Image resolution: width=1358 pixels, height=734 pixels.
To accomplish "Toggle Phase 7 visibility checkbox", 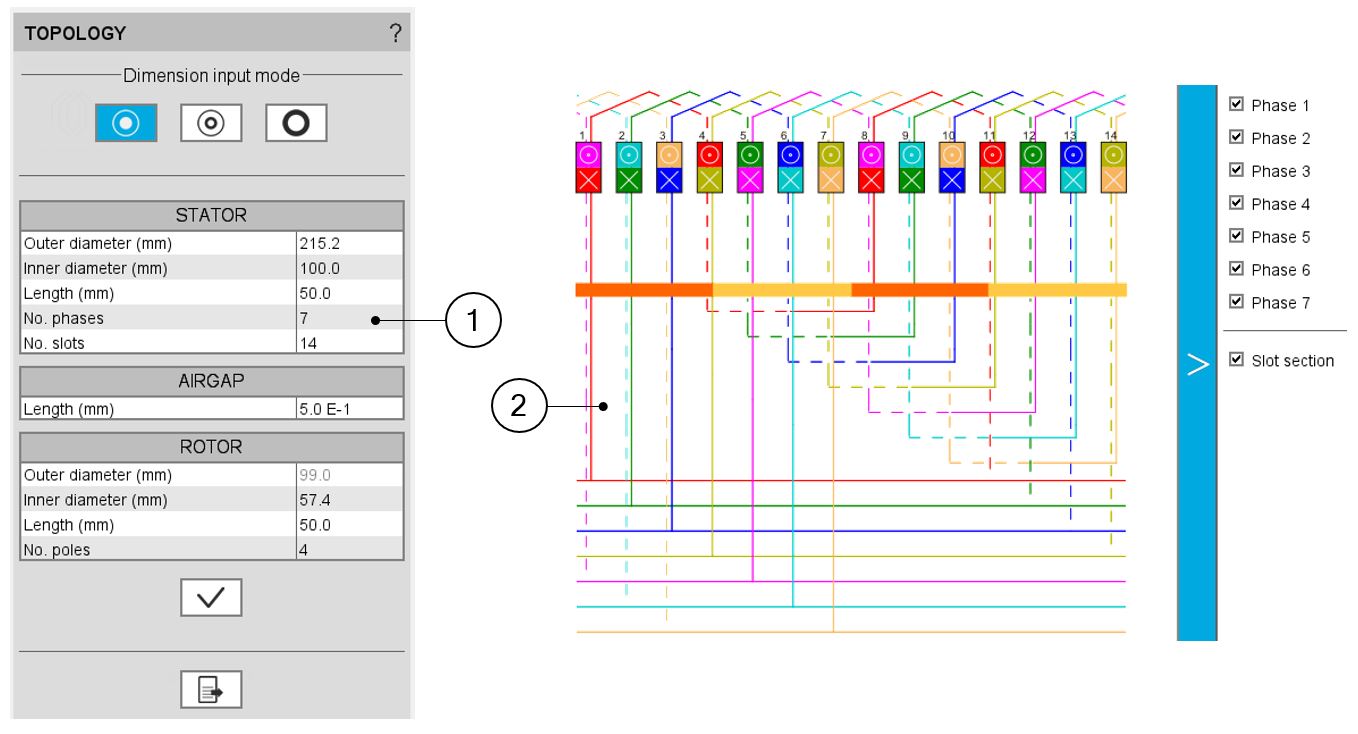I will [x=1236, y=302].
